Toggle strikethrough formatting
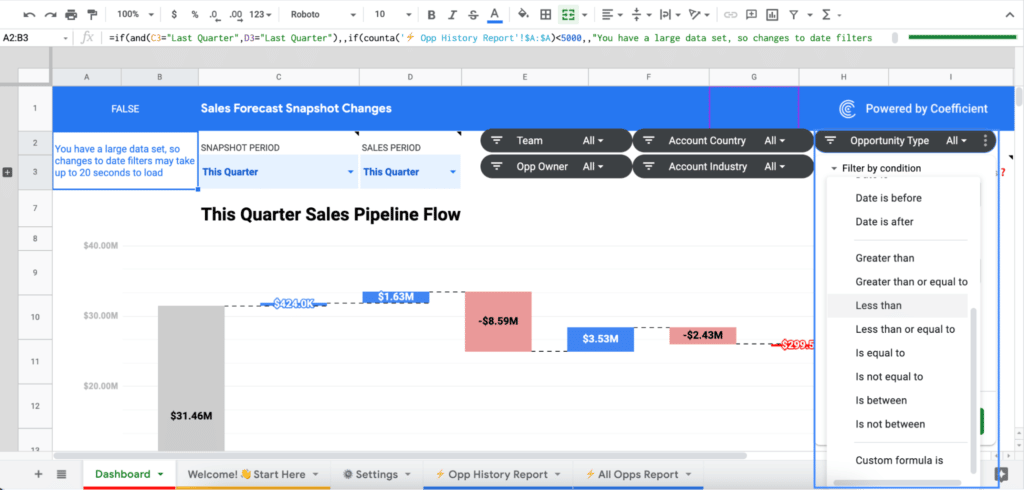 click(473, 14)
